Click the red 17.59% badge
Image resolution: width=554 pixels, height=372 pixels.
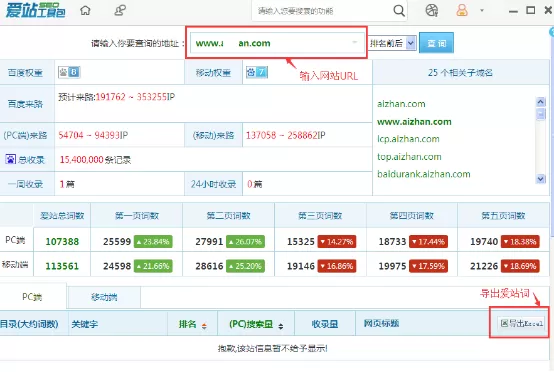click(x=429, y=266)
